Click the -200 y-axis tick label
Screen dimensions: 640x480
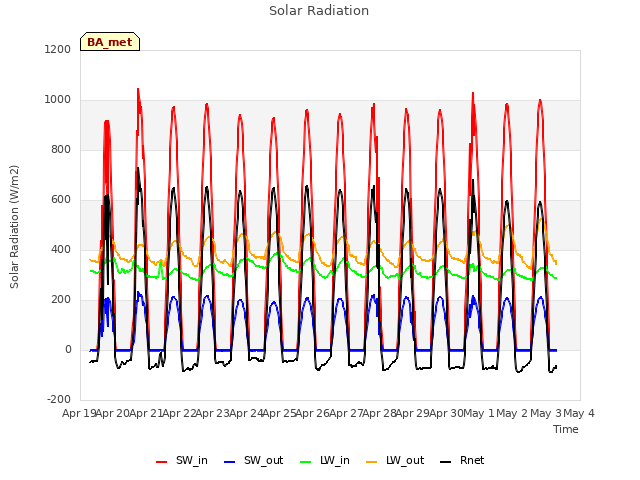(x=59, y=400)
